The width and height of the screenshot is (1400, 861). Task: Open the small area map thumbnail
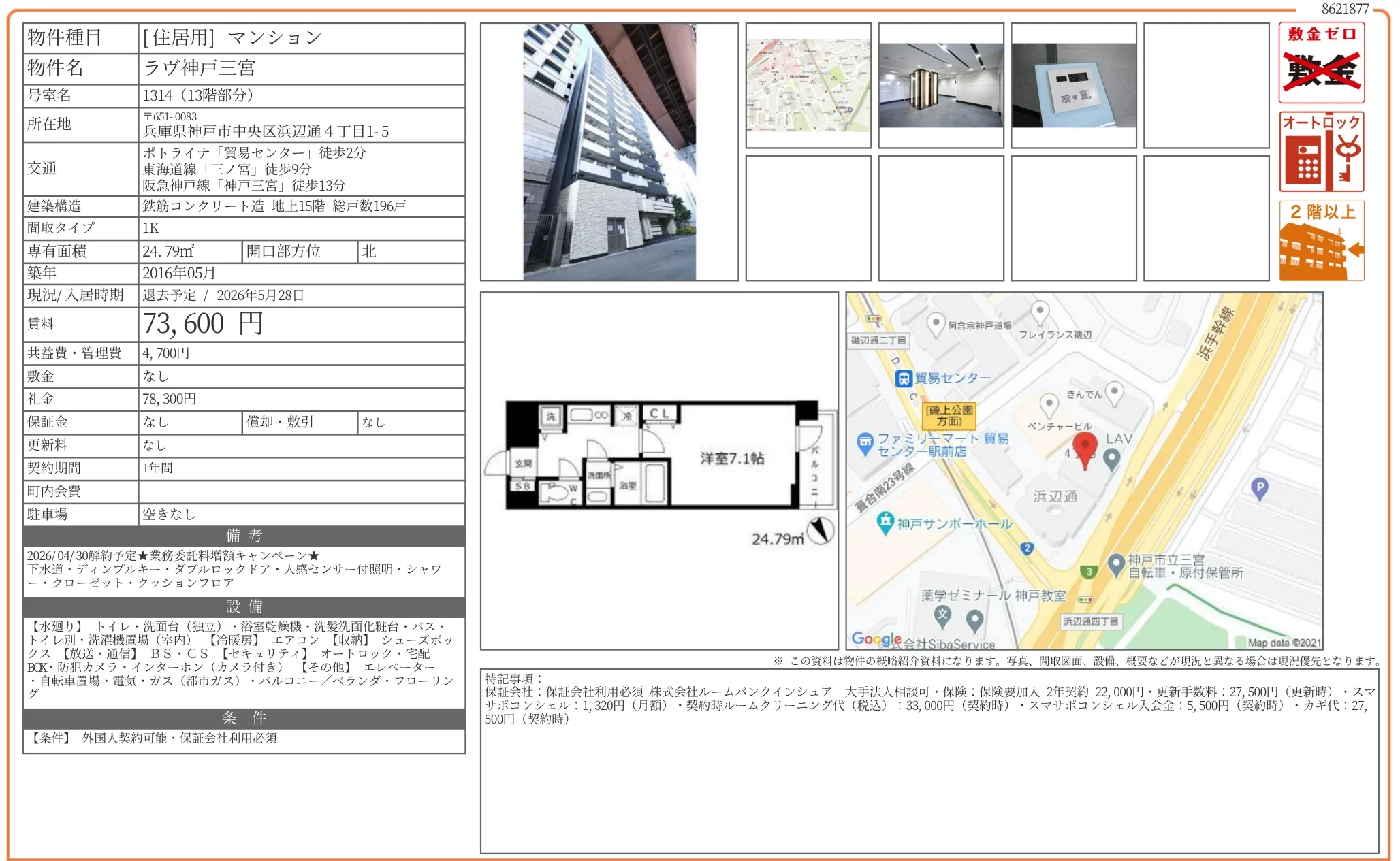(x=808, y=85)
